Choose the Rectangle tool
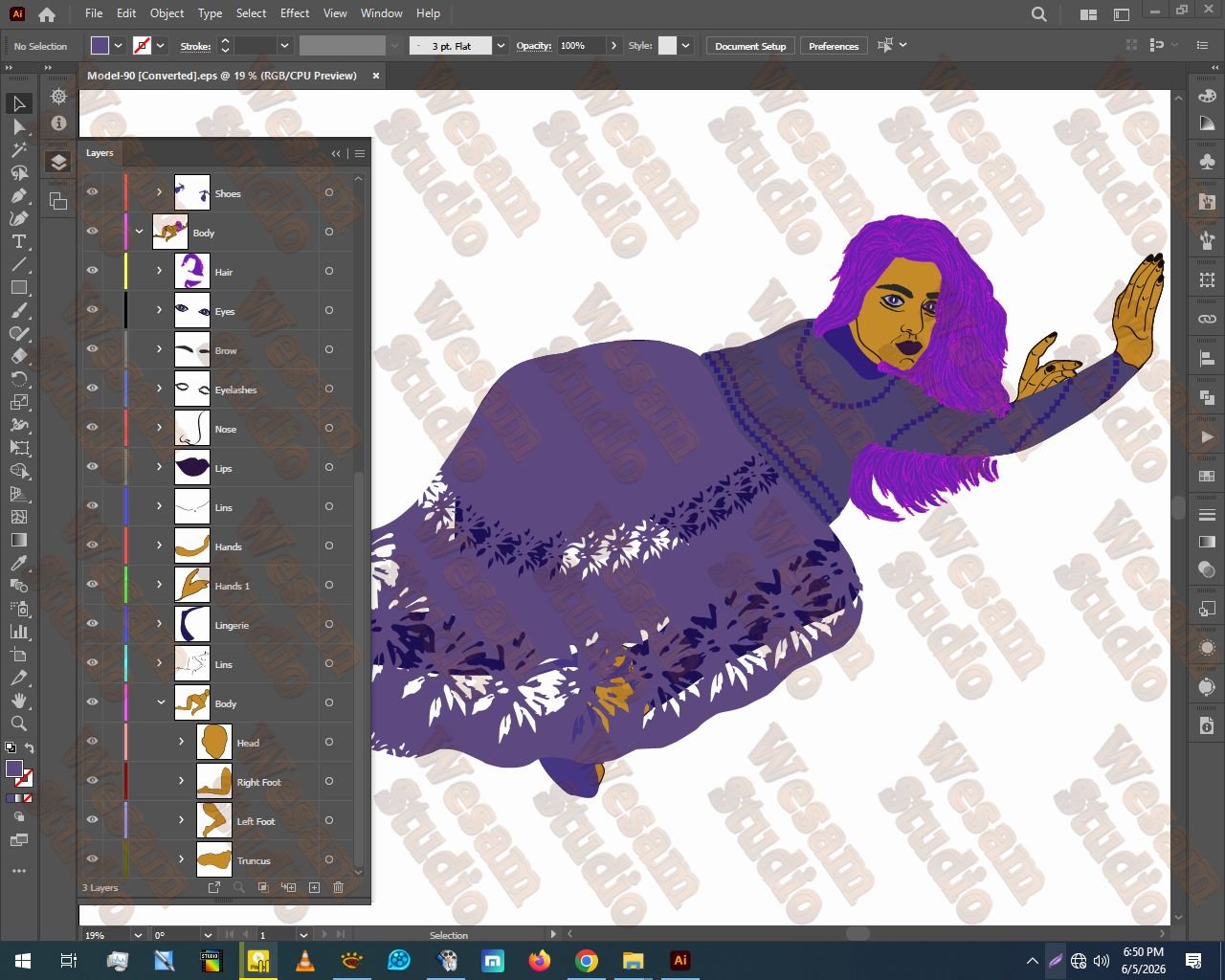Viewport: 1225px width, 980px height. pos(18,287)
